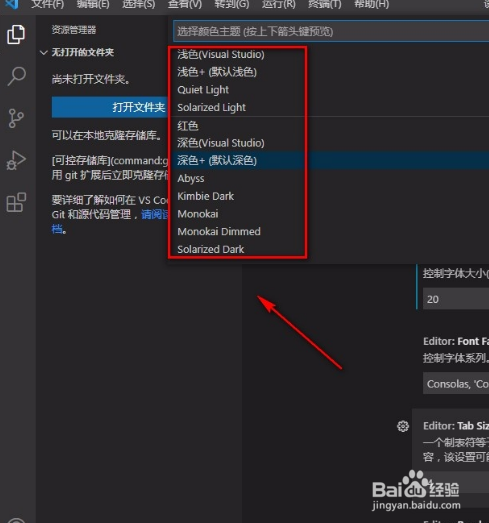
Task: Choose the Solarized Dark theme
Action: point(210,249)
